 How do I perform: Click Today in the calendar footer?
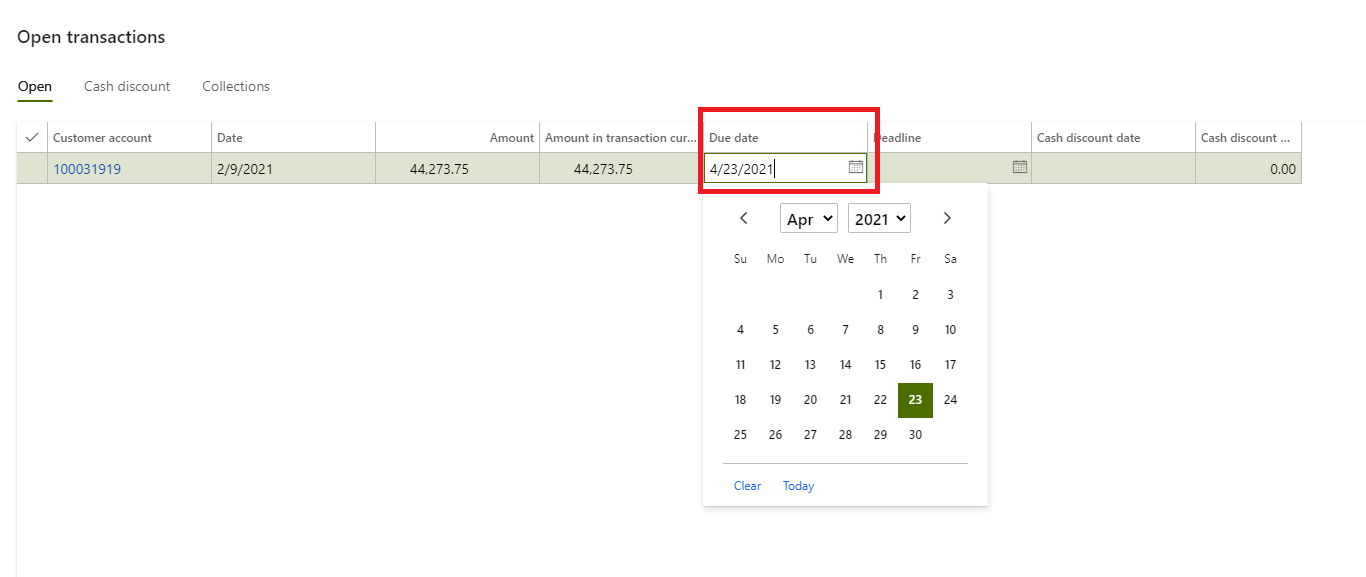tap(797, 485)
